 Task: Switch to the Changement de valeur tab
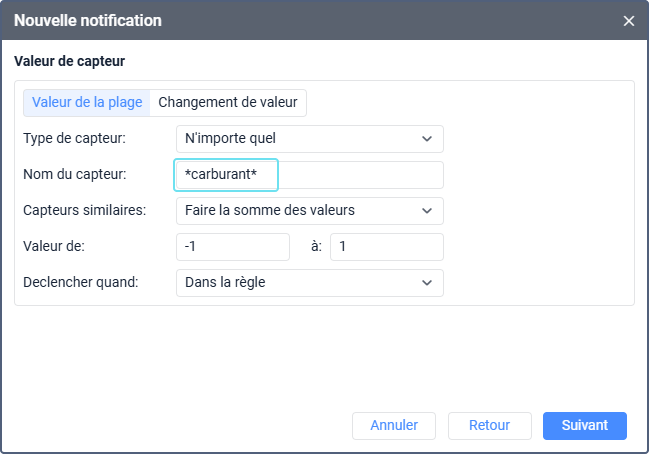229,103
